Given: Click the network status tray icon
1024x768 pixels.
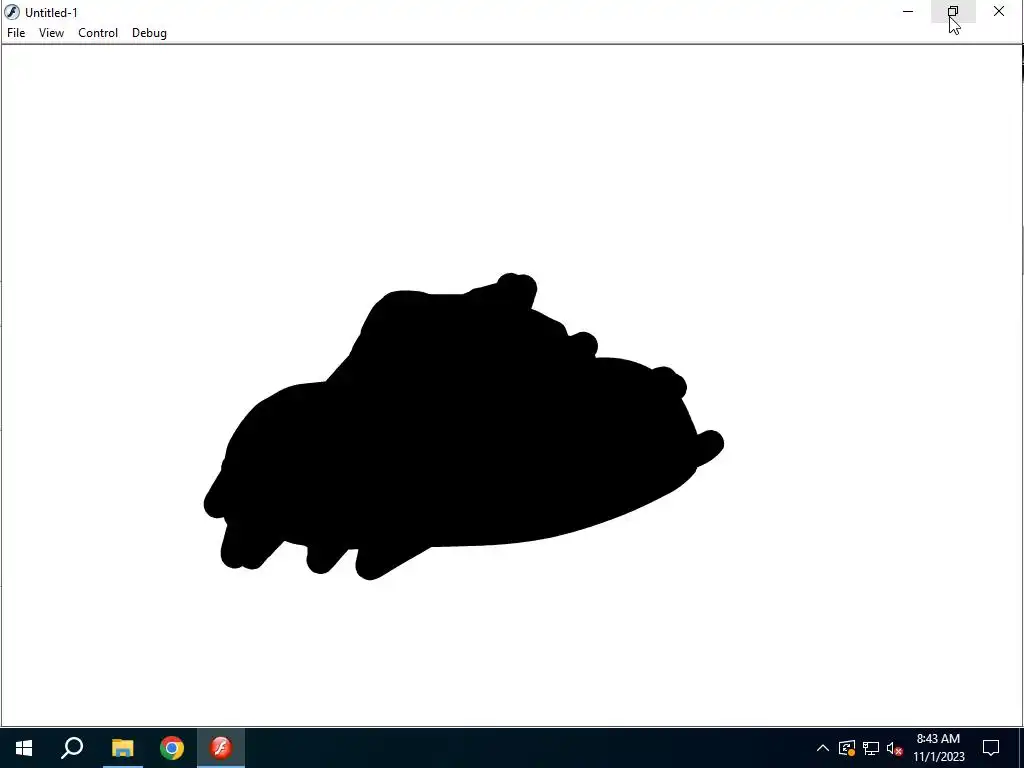Looking at the screenshot, I should pyautogui.click(x=871, y=748).
